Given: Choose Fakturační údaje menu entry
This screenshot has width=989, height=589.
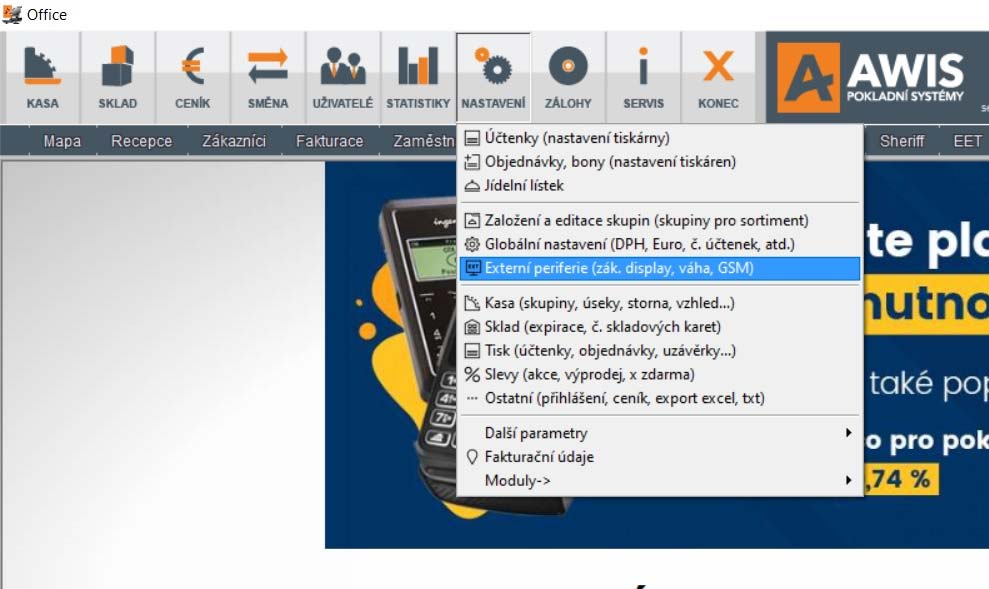Looking at the screenshot, I should [x=660, y=457].
